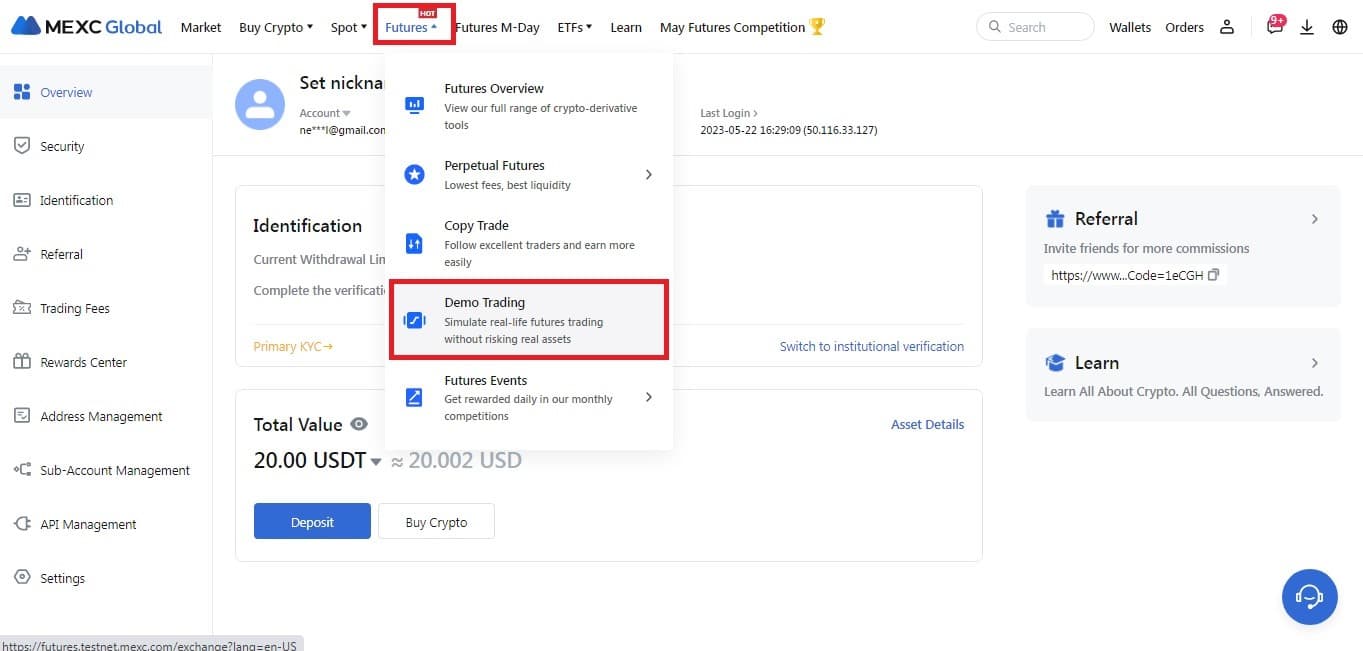Image resolution: width=1363 pixels, height=651 pixels.
Task: Click the Security shield icon
Action: 22,146
